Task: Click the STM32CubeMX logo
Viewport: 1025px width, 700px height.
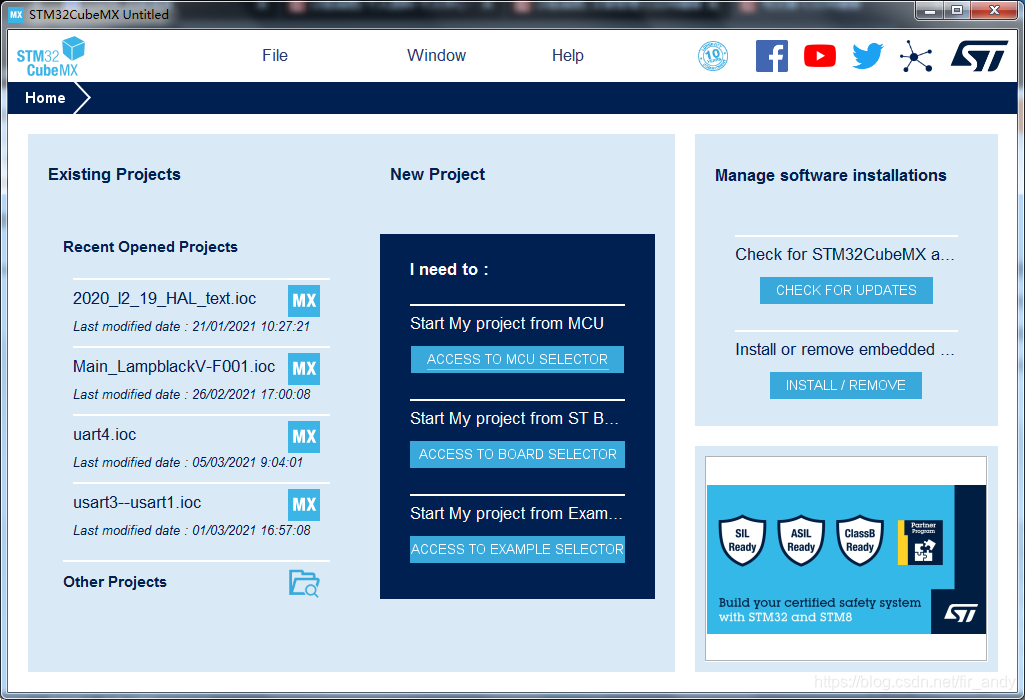Action: click(x=50, y=57)
